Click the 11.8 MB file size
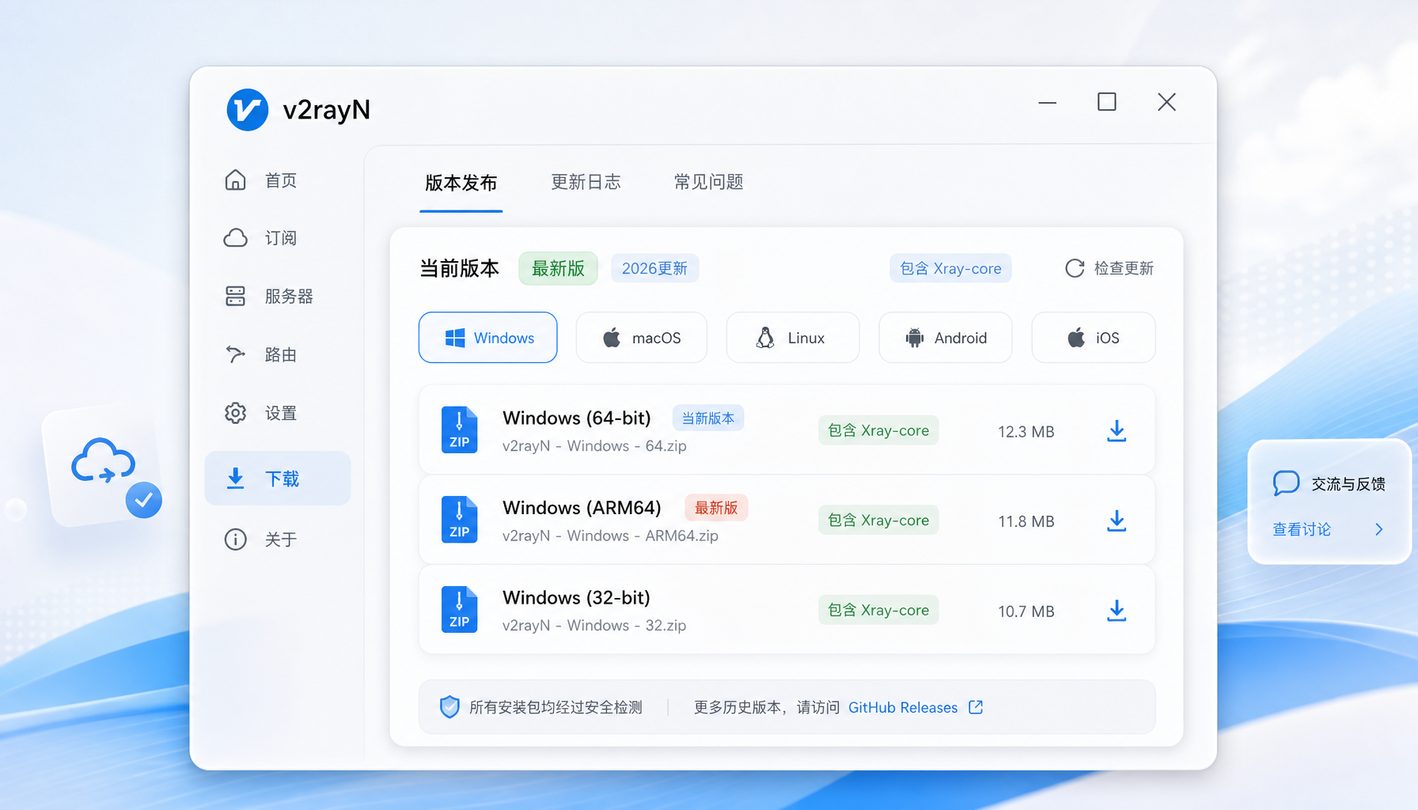 1026,521
